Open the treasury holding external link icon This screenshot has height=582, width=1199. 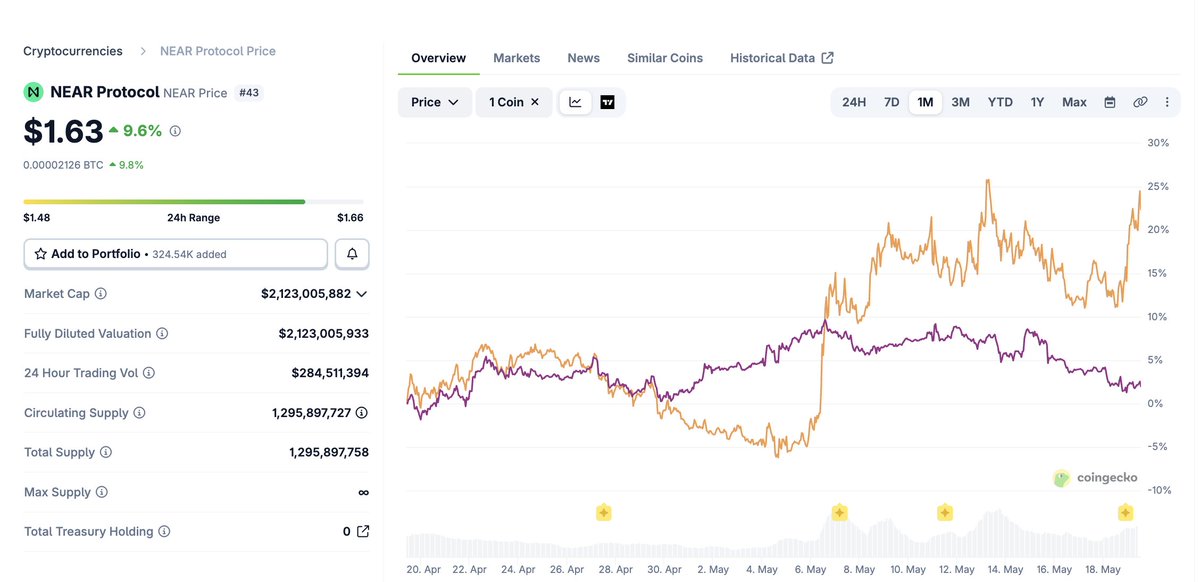(x=363, y=531)
